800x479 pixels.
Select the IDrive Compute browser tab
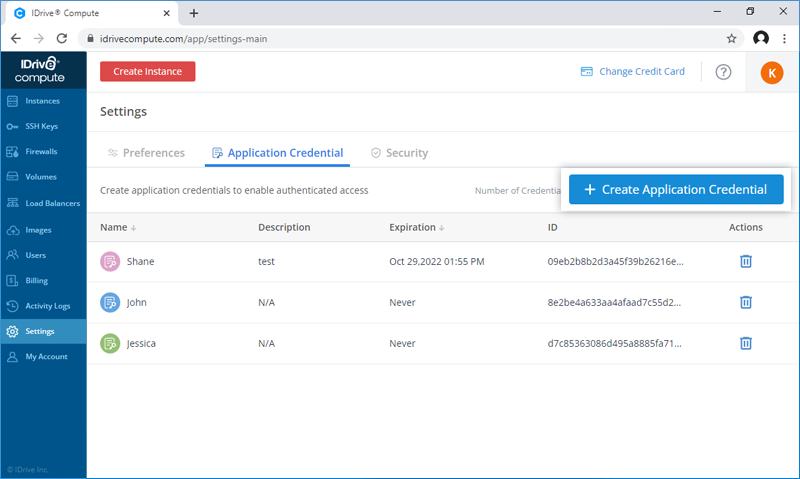pyautogui.click(x=92, y=13)
